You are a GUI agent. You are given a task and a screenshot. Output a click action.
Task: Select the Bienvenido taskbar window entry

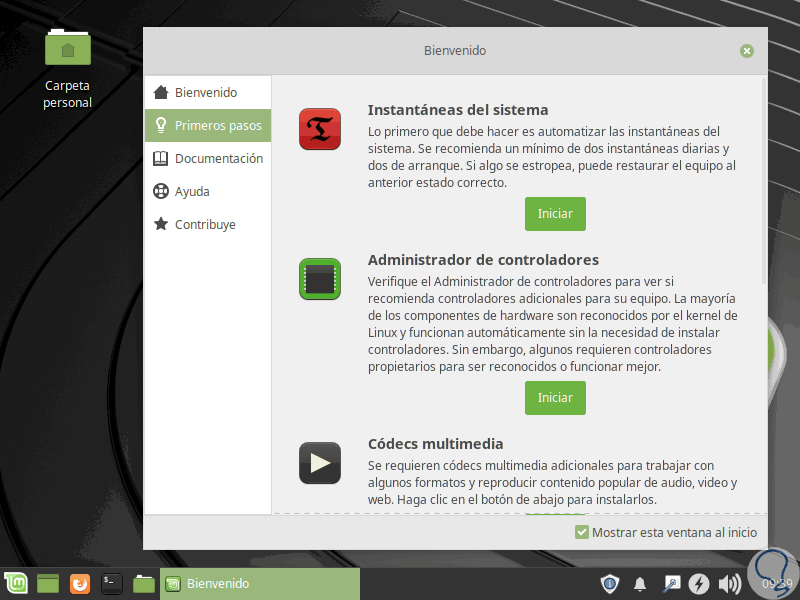[x=260, y=583]
